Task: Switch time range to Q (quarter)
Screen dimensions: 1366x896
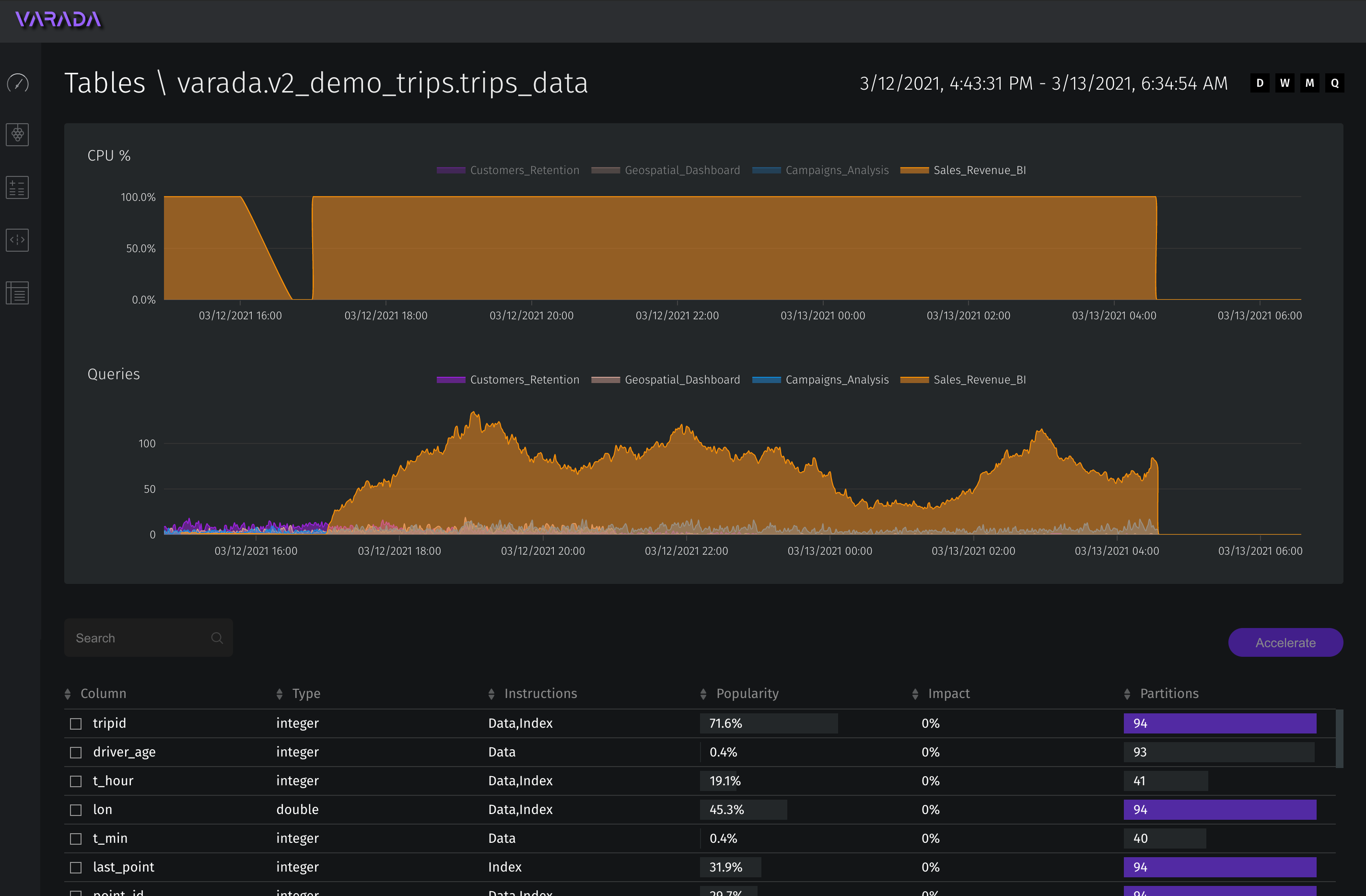Action: click(x=1334, y=83)
